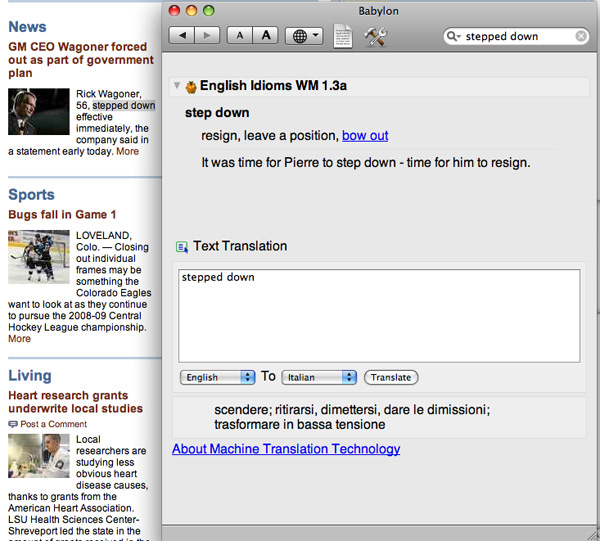The width and height of the screenshot is (600, 541).
Task: Click More link after hockey league story
Action: [20, 339]
